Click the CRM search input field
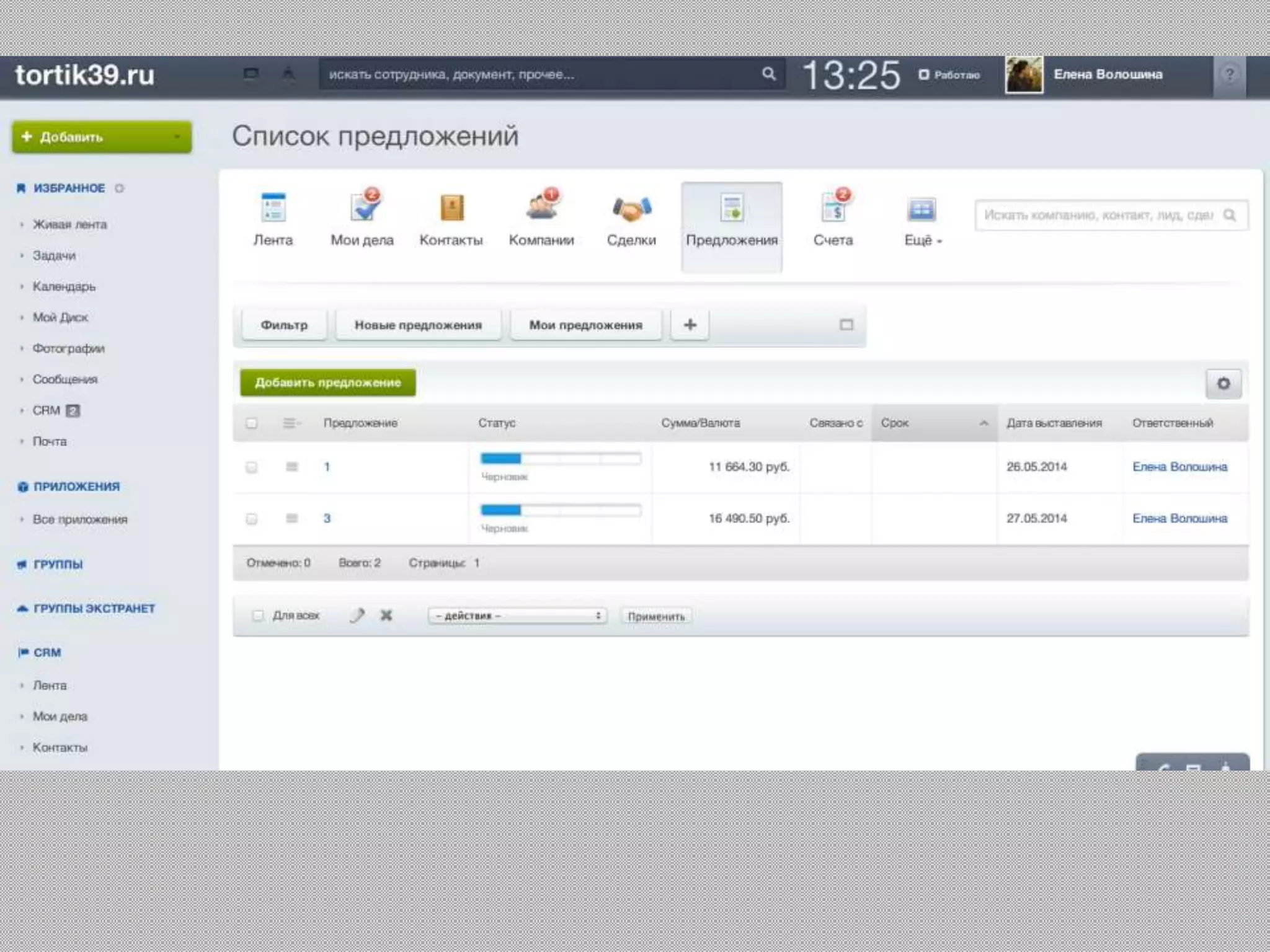This screenshot has height=952, width=1270. [1098, 215]
